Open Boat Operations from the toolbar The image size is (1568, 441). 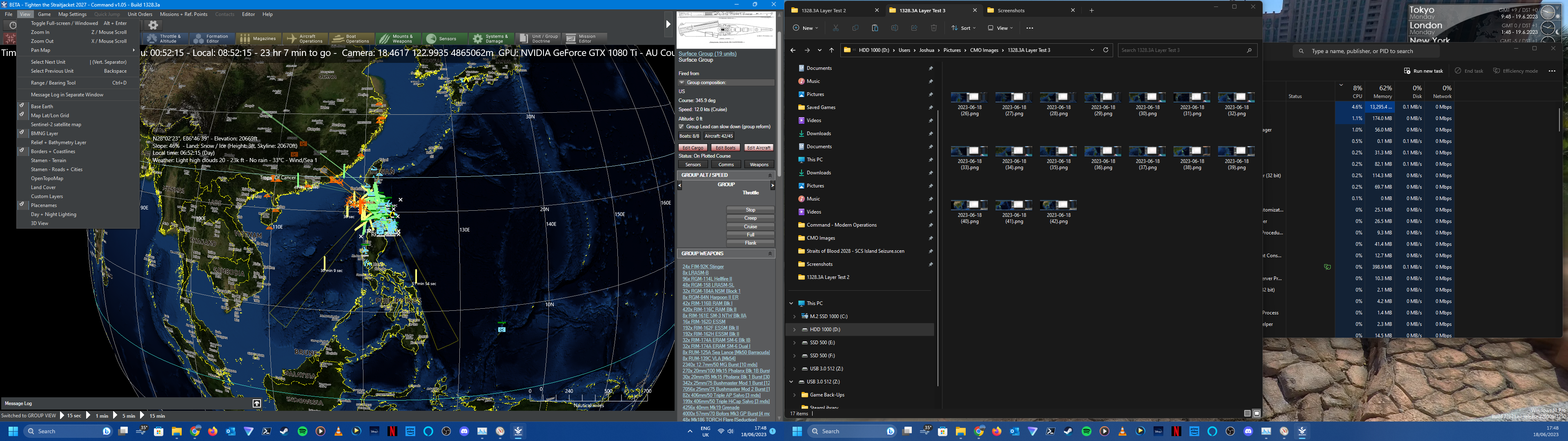click(351, 38)
